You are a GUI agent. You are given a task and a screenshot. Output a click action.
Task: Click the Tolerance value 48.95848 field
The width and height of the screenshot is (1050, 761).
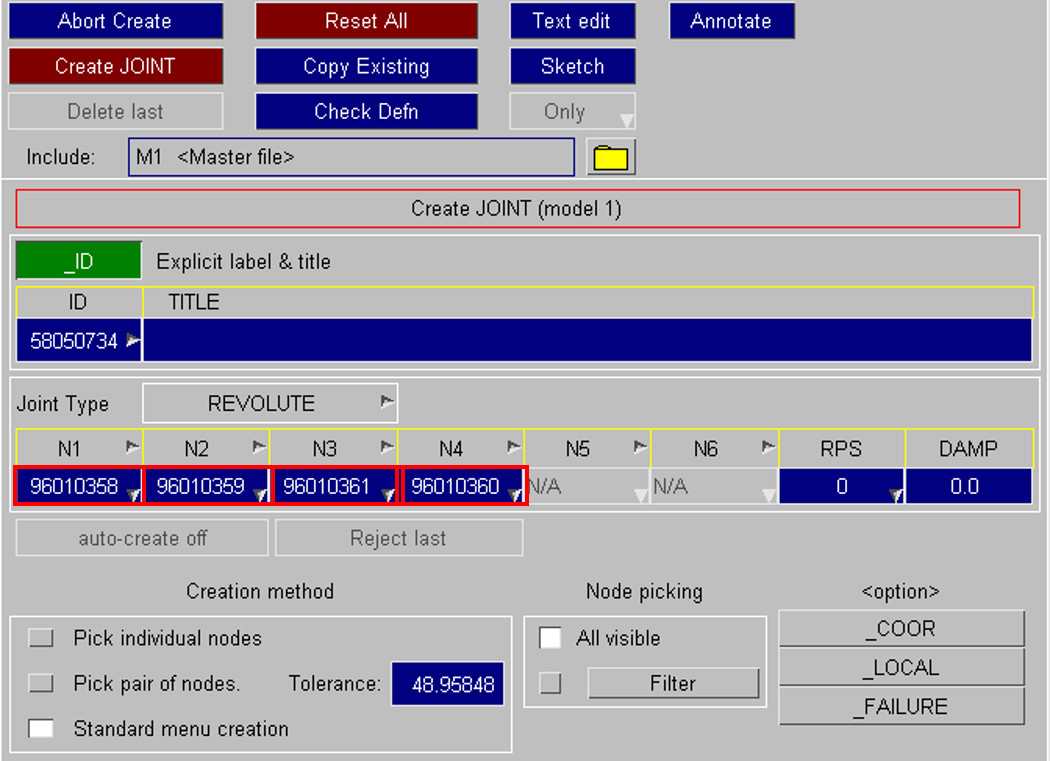(447, 684)
